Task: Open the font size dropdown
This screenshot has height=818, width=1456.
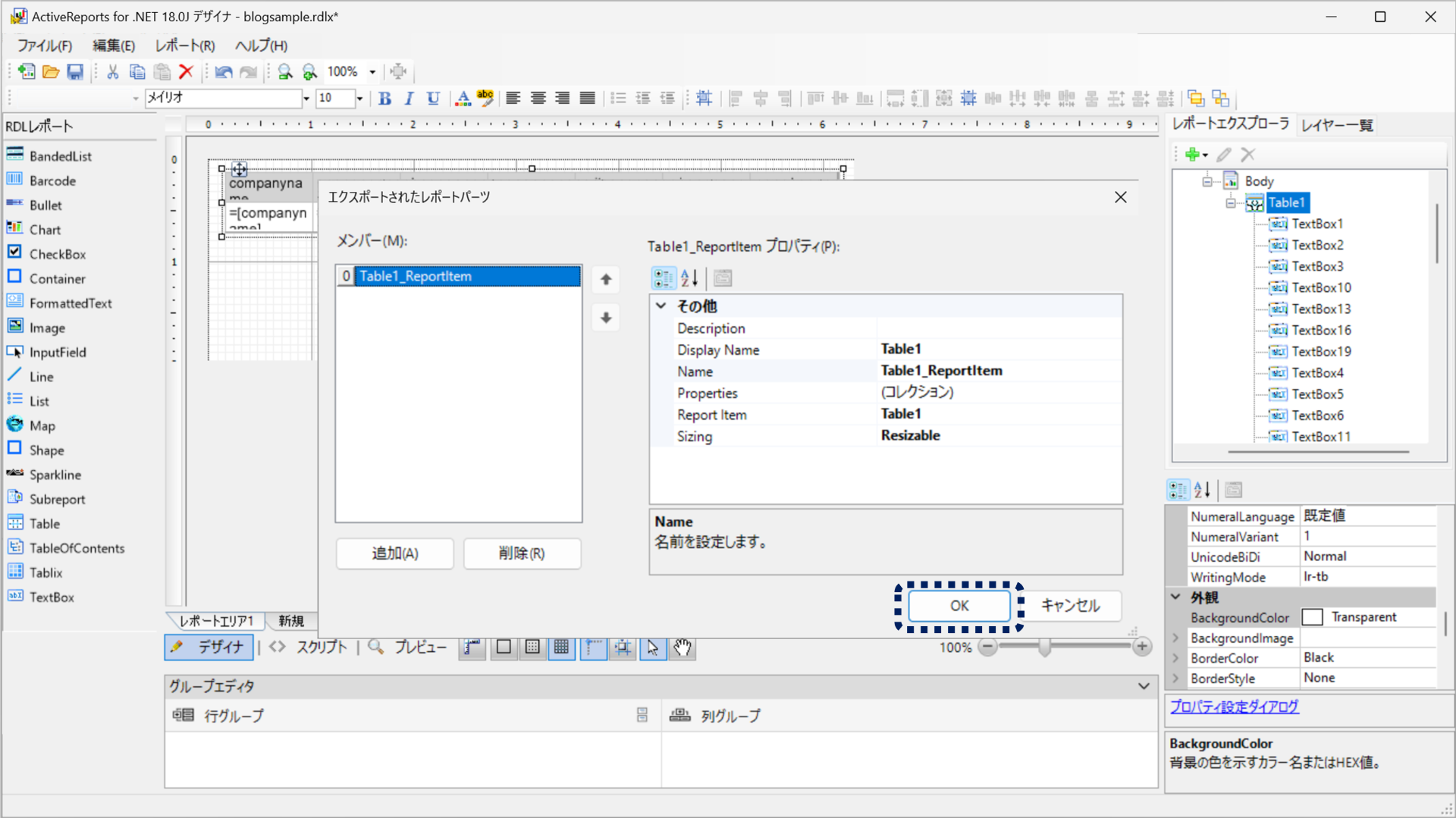Action: click(x=359, y=99)
